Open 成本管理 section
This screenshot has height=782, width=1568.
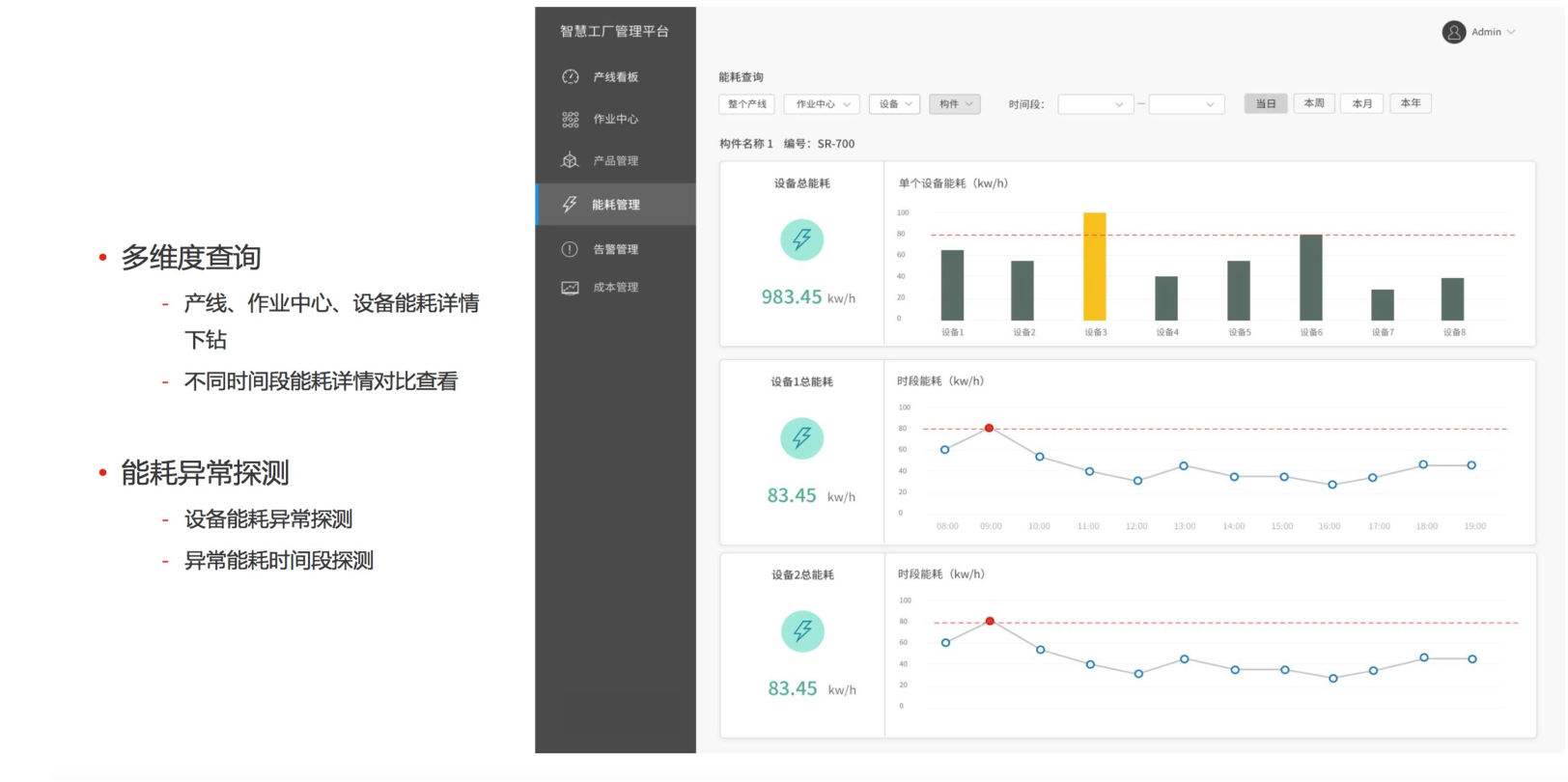[615, 288]
